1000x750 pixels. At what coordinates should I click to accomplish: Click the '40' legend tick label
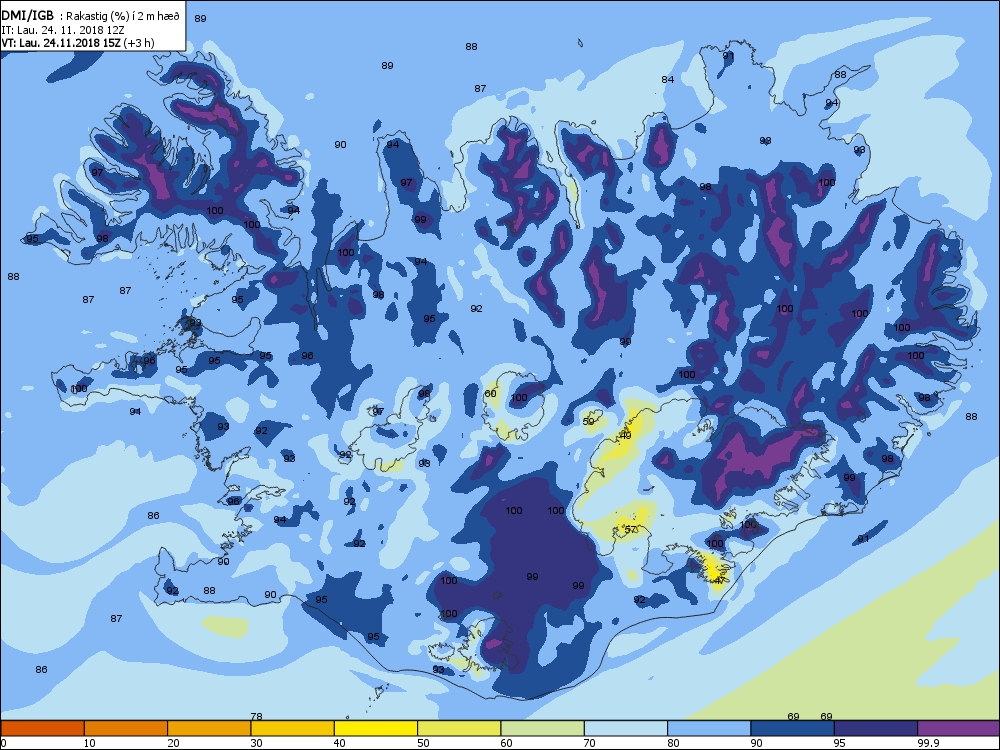tap(340, 743)
